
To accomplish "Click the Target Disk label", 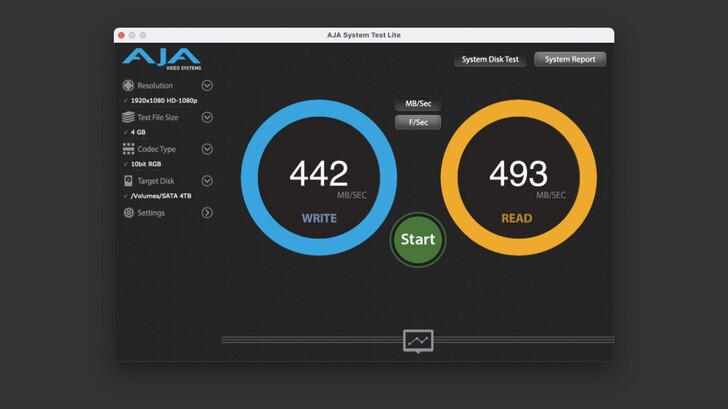I will (x=156, y=181).
